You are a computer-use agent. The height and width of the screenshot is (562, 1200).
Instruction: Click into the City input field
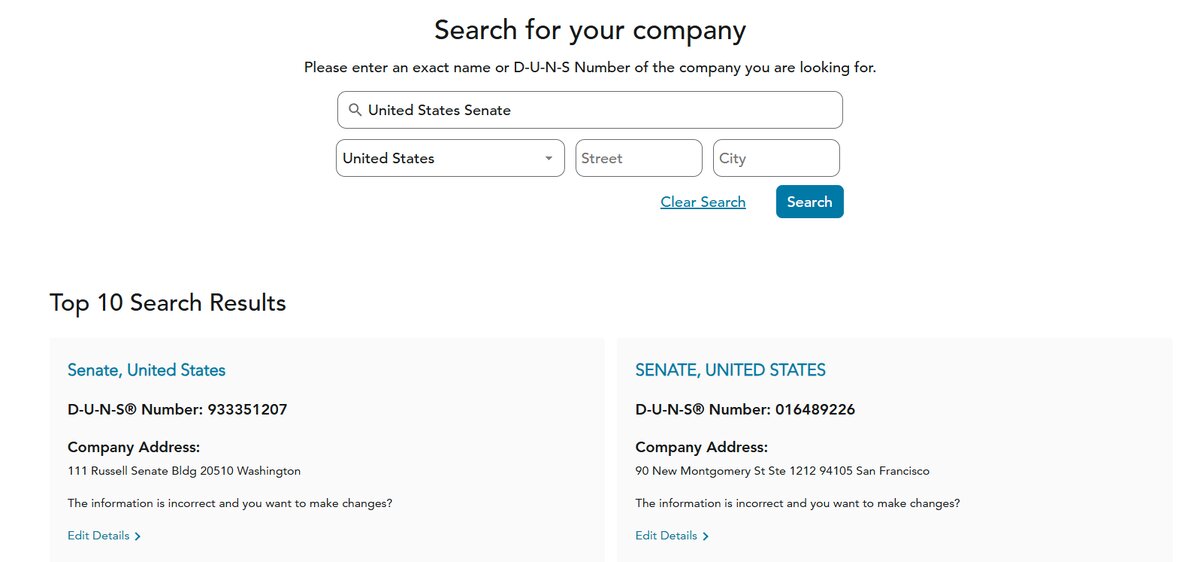[x=776, y=158]
